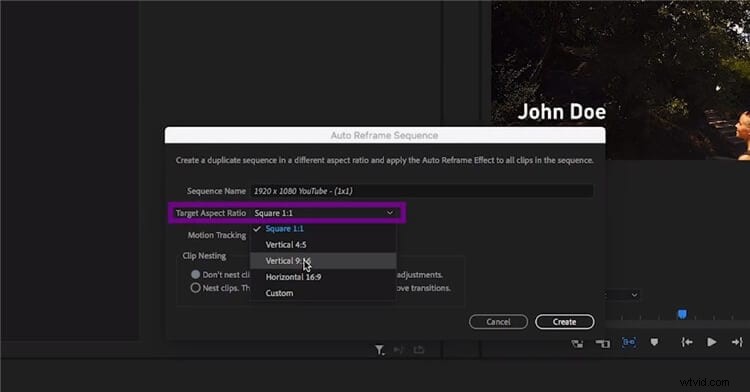The image size is (750, 392).
Task: Click the Cancel button
Action: (x=498, y=322)
